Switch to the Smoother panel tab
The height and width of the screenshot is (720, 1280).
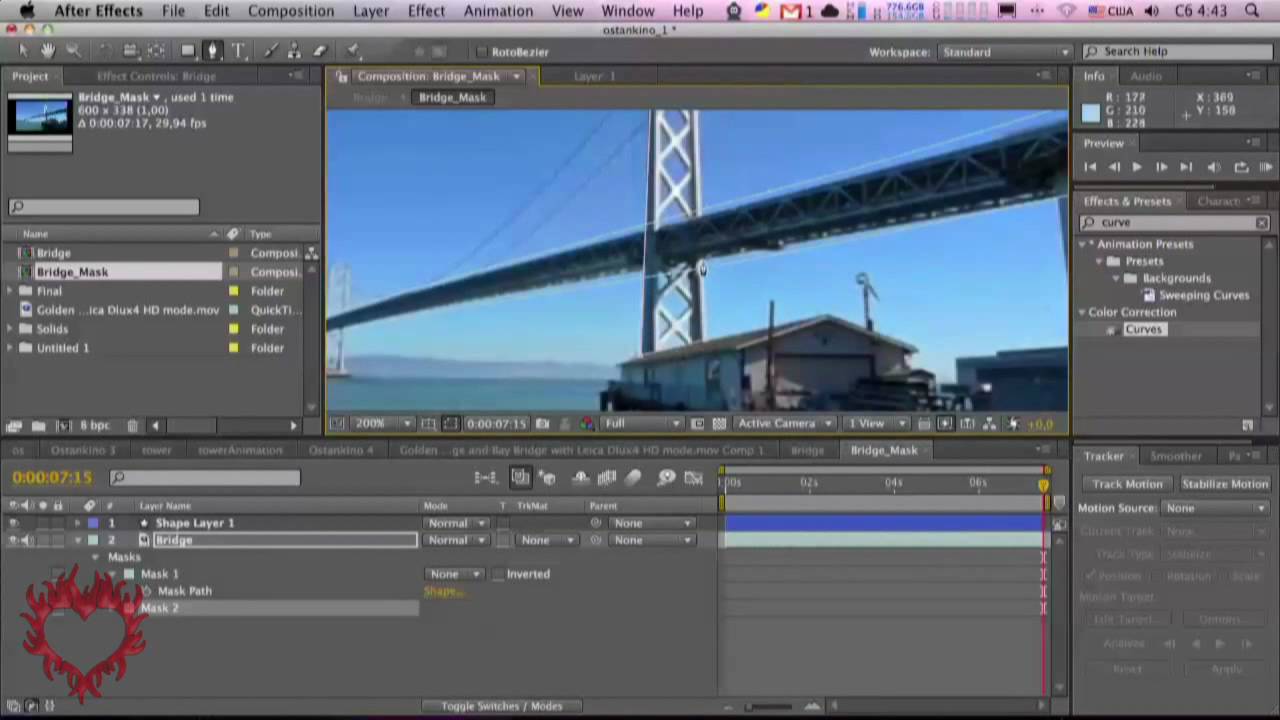pos(1176,456)
